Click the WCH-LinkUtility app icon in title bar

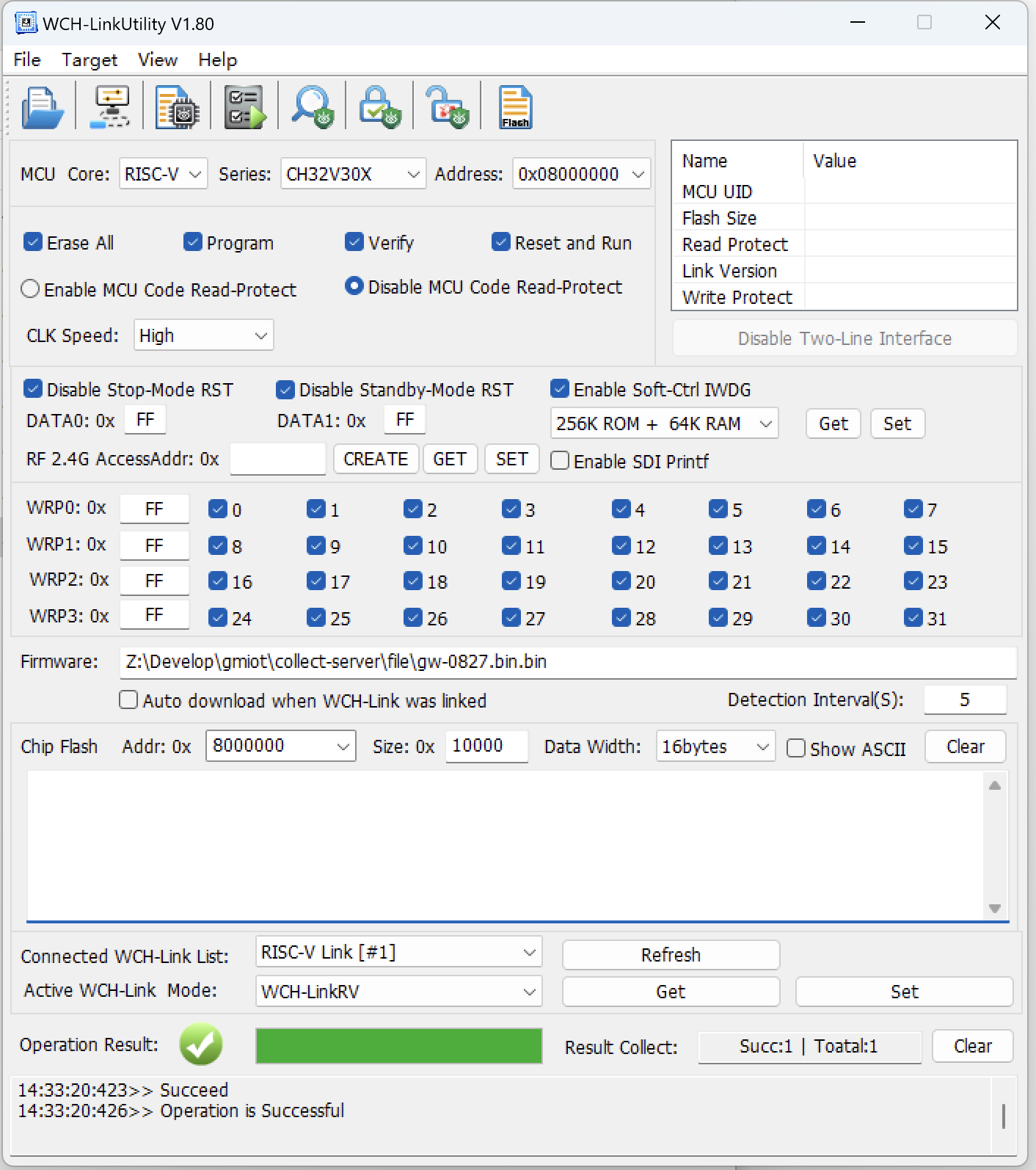(x=26, y=23)
